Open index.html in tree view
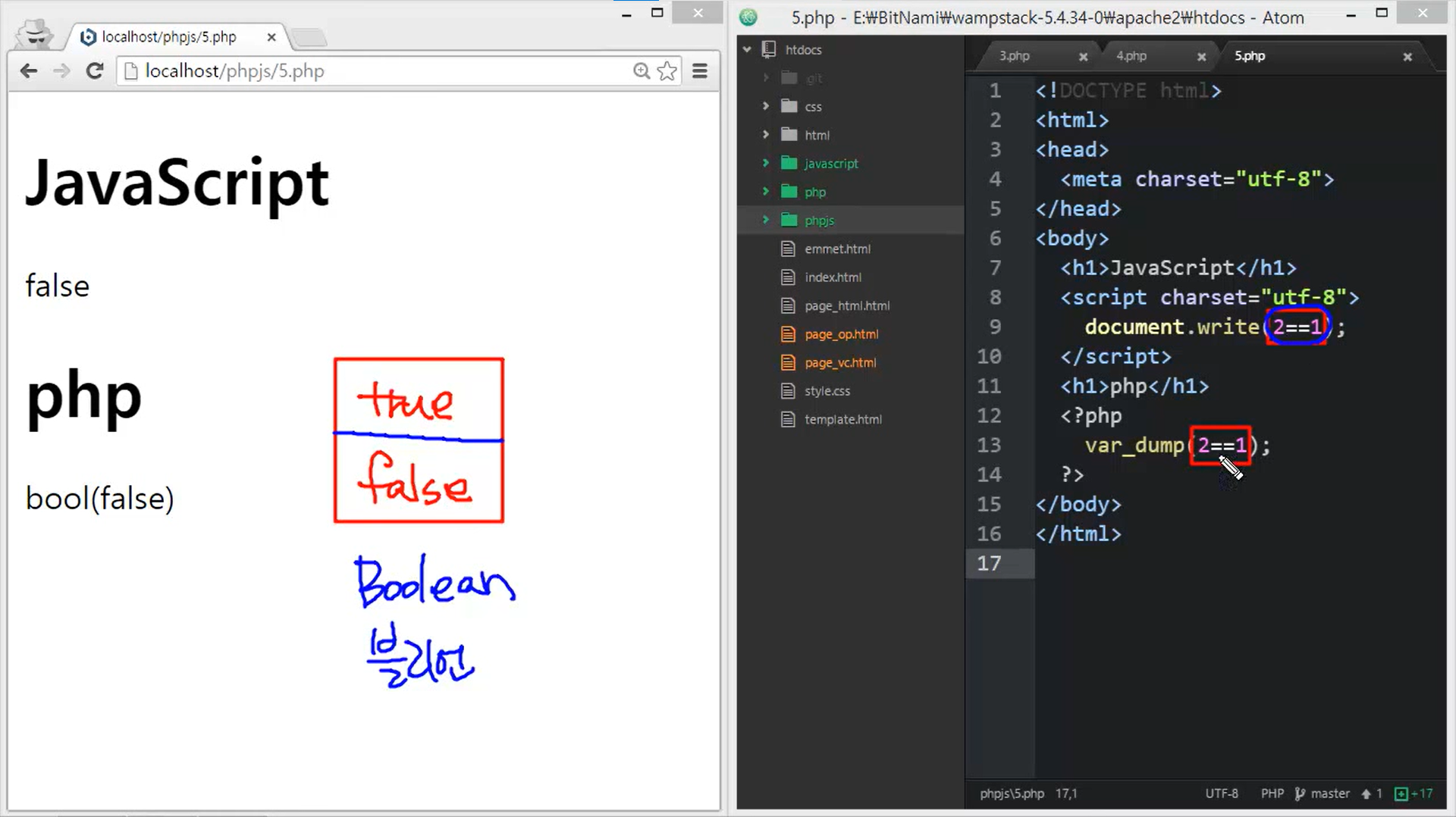Image resolution: width=1456 pixels, height=817 pixels. pyautogui.click(x=833, y=277)
